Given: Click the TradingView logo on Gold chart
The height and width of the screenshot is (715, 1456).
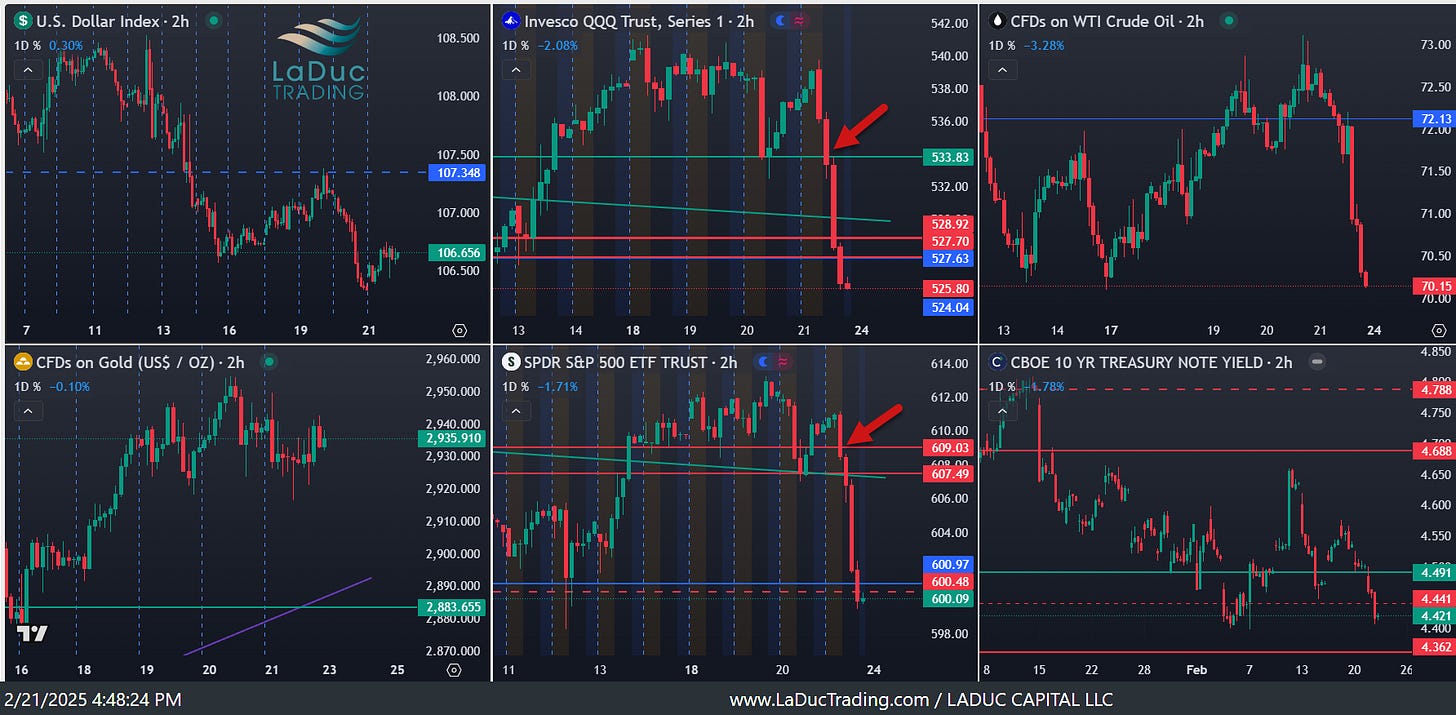Looking at the screenshot, I should coord(31,633).
